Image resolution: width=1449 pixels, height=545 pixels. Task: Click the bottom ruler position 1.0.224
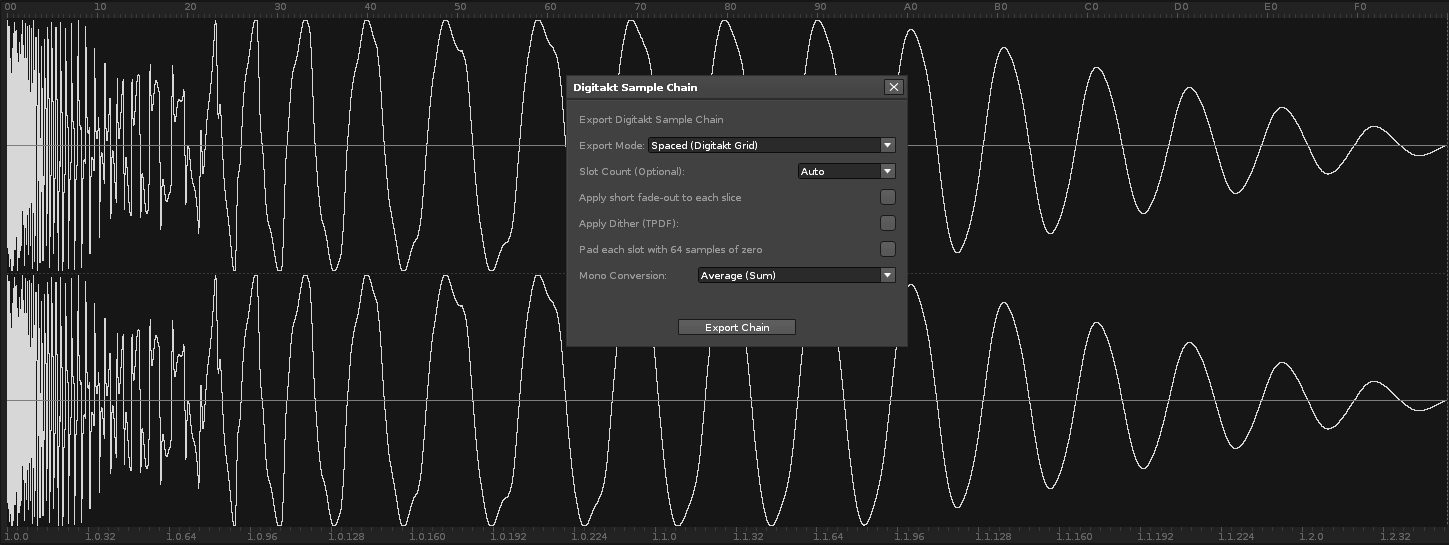coord(591,537)
